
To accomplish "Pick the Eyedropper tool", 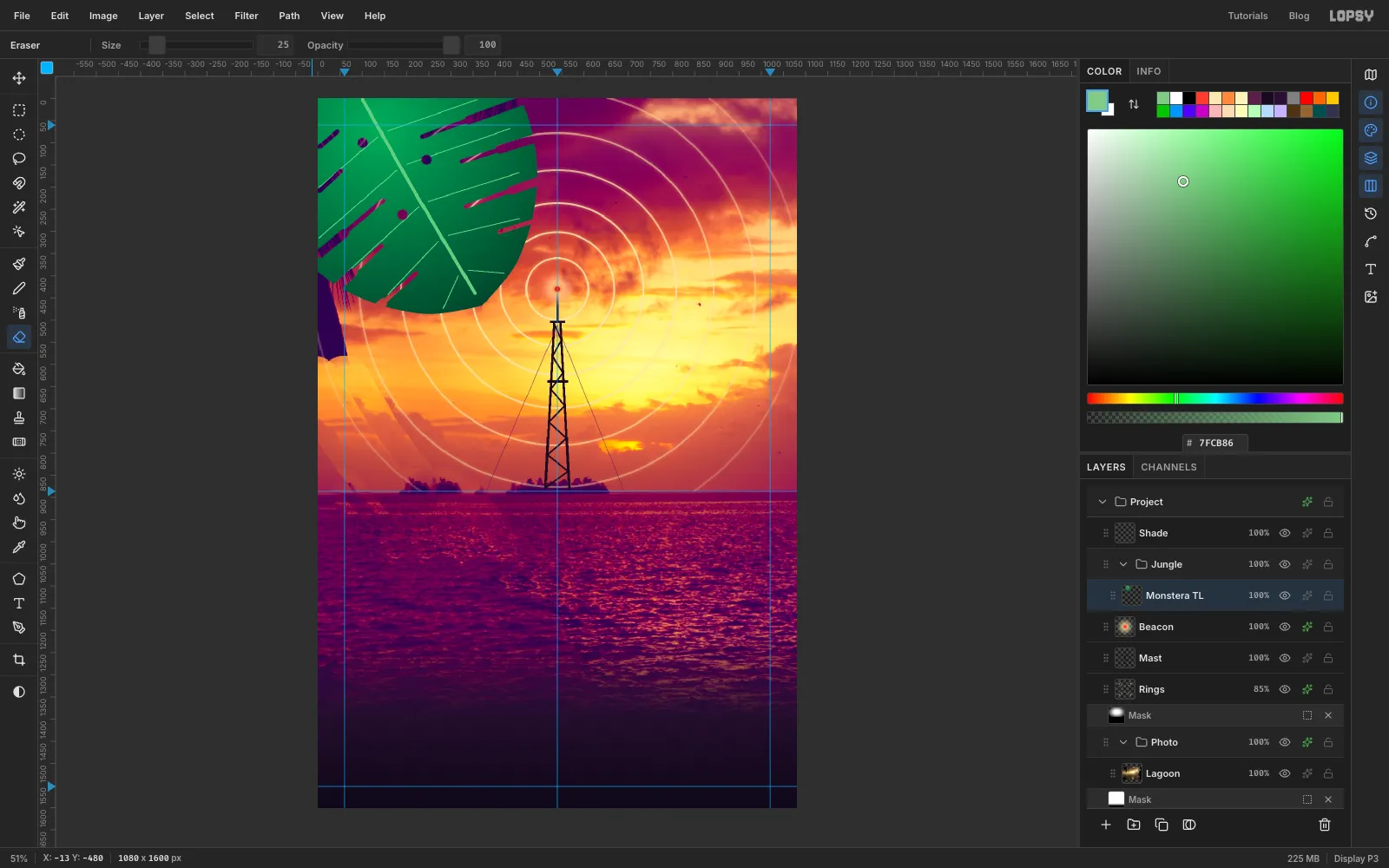I will 19,547.
